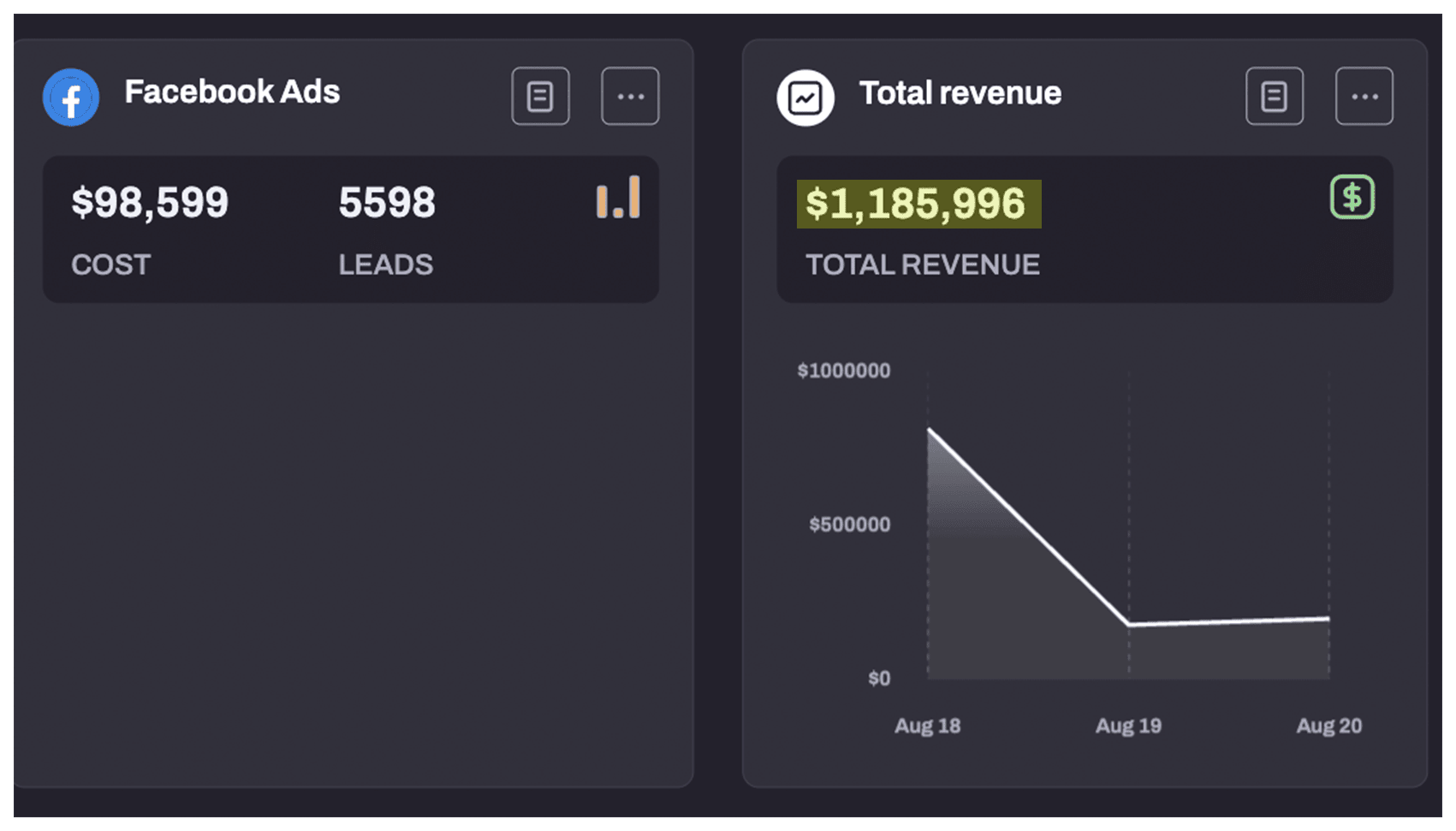Click the orange bar chart icon
This screenshot has height=831, width=1456.
pyautogui.click(x=618, y=198)
